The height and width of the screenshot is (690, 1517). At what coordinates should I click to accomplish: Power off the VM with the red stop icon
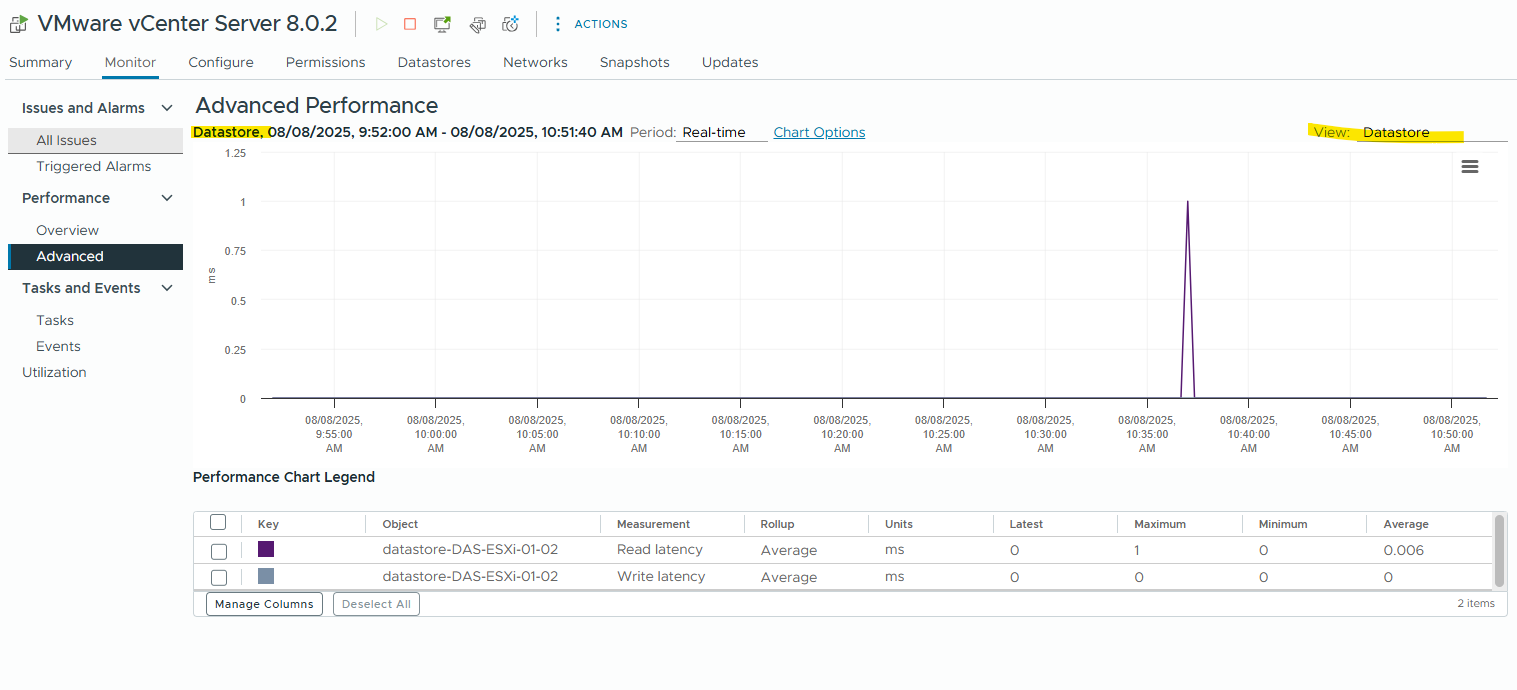[x=410, y=24]
